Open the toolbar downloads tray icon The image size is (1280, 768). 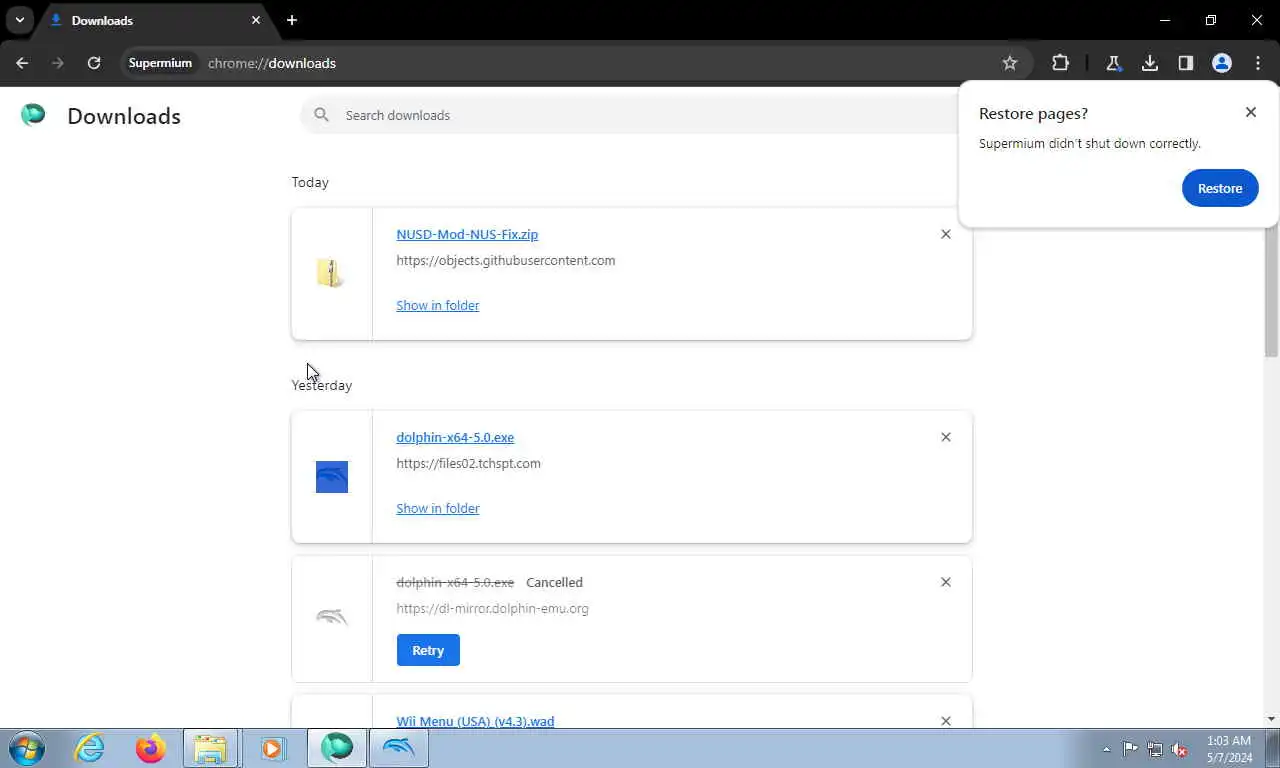coord(1150,63)
